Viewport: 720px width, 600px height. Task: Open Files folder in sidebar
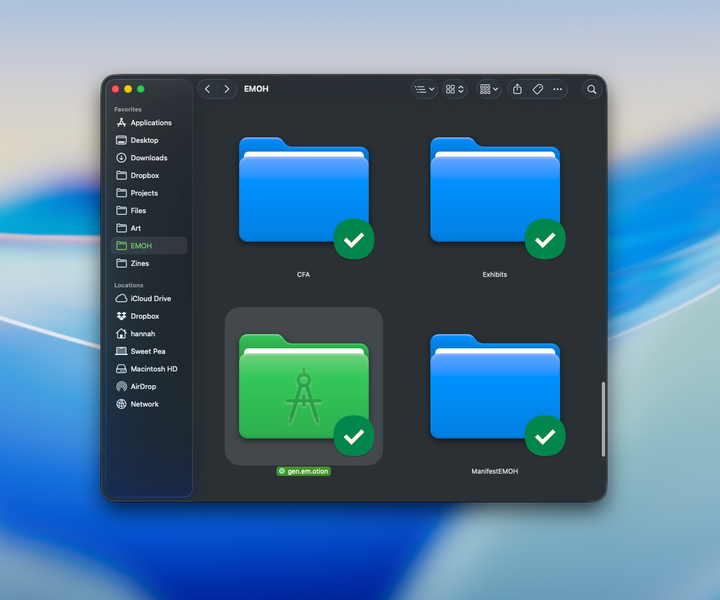149,211
